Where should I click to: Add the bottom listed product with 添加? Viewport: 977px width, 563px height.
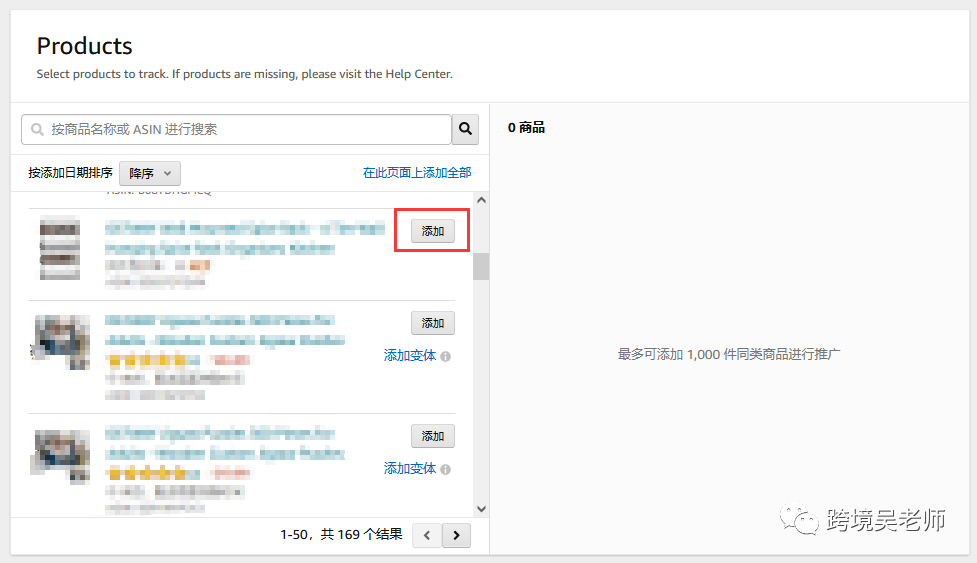433,436
